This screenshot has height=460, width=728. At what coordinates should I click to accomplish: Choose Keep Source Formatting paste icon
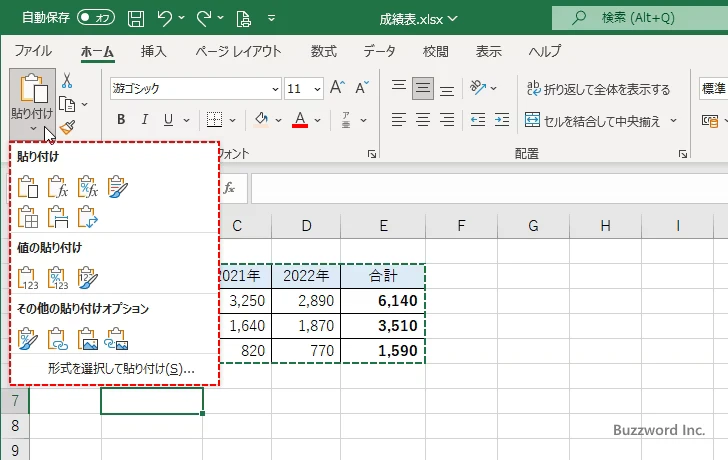(117, 187)
